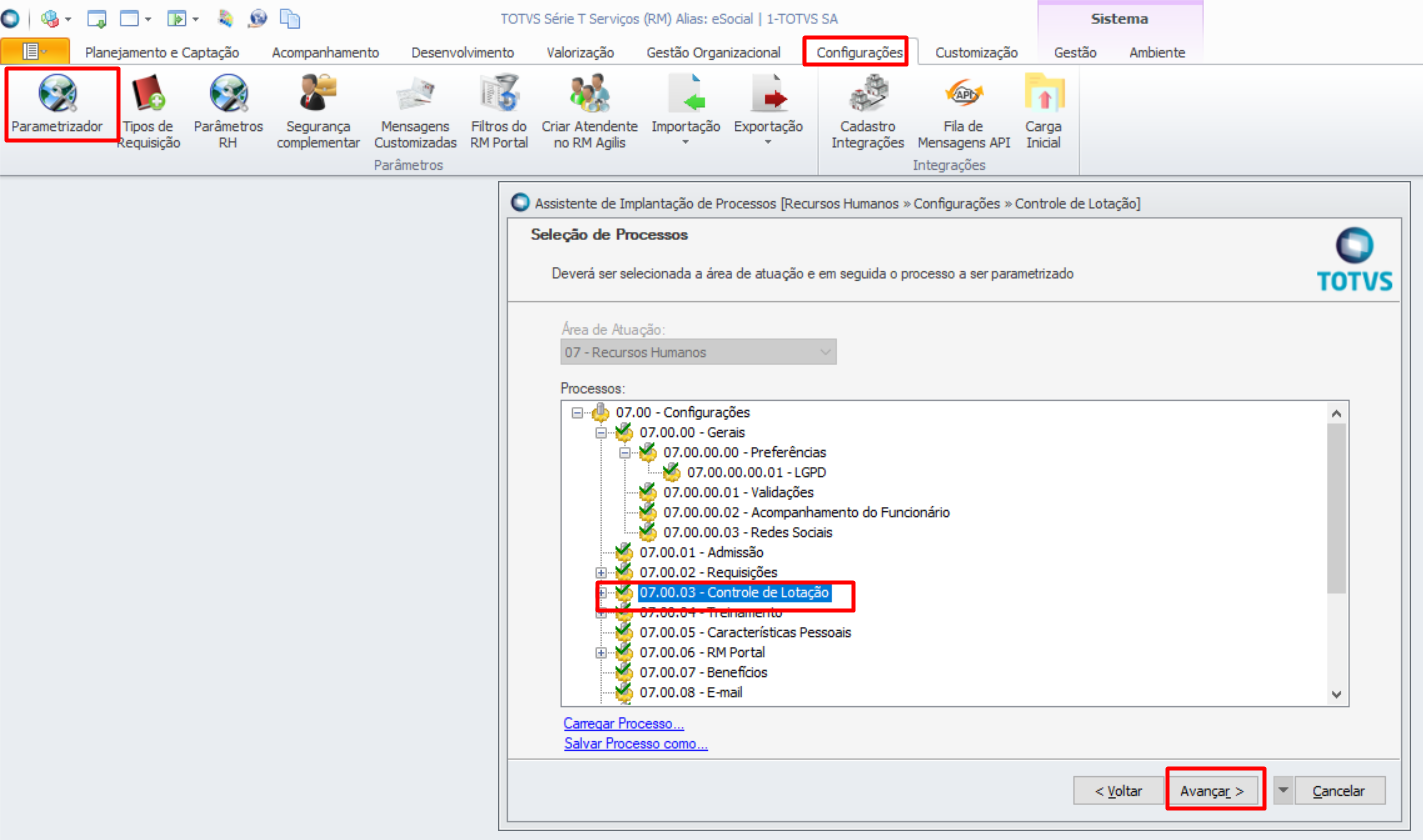The height and width of the screenshot is (840, 1423).
Task: Open Carga Inicial
Action: (x=1045, y=111)
